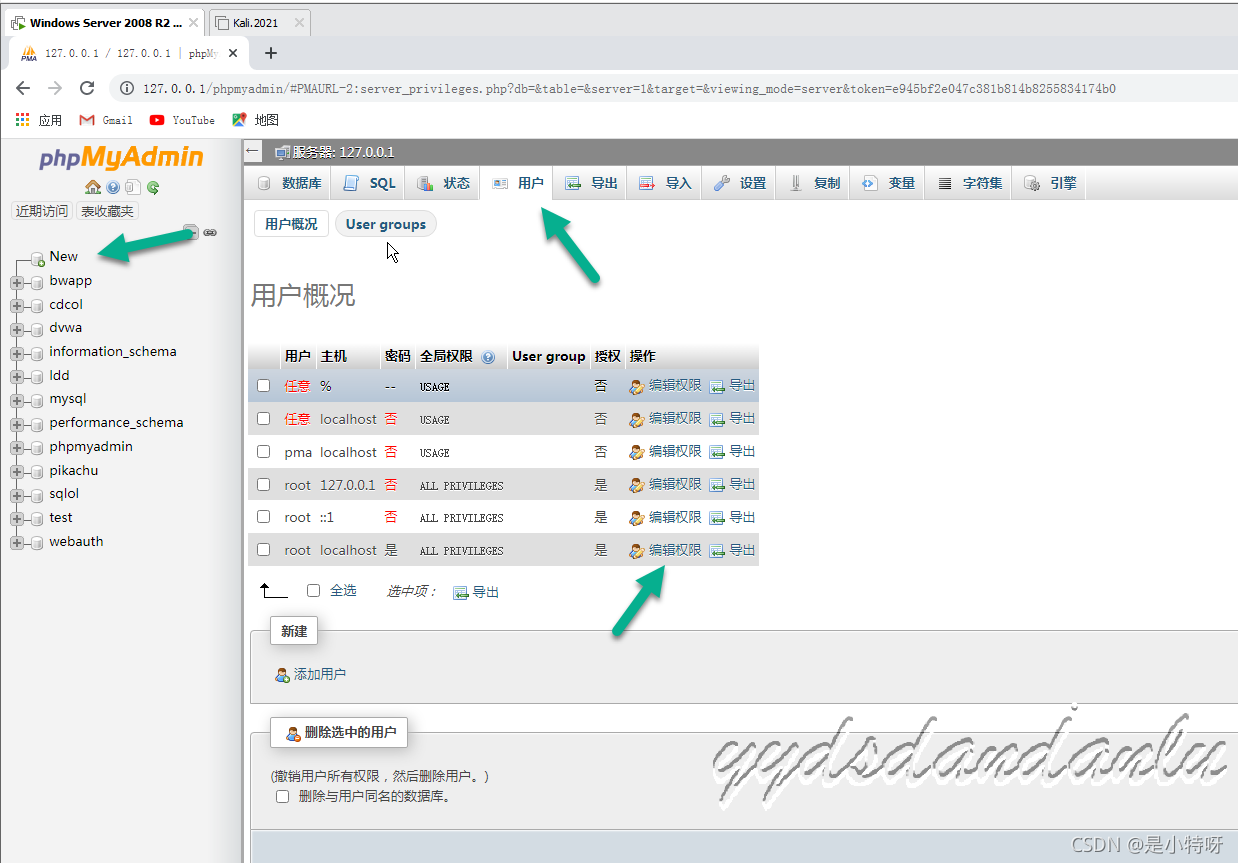Open the 变量 variables tab
Screen dimensions: 1238x863
click(888, 183)
